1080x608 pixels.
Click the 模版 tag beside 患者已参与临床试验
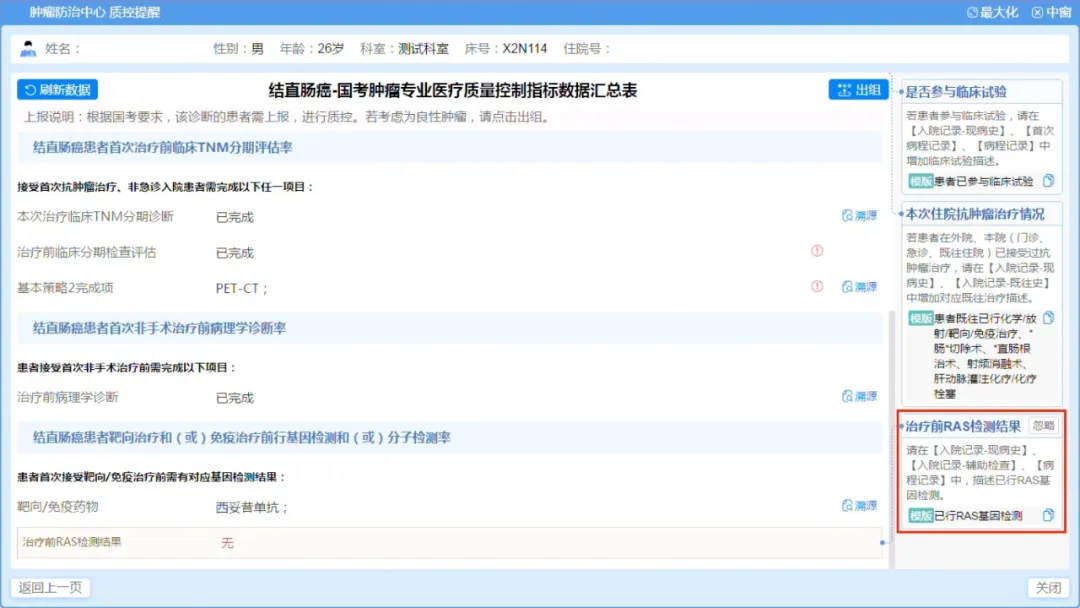point(920,181)
